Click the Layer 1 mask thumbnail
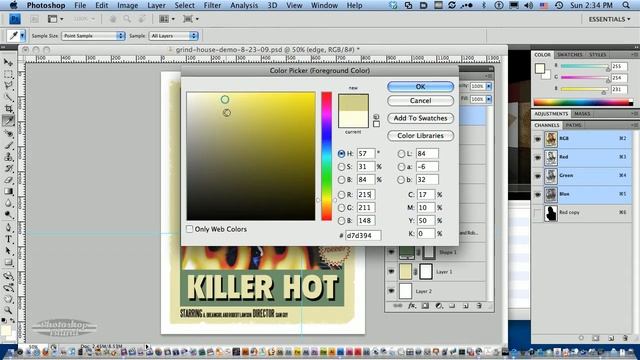 tap(426, 272)
